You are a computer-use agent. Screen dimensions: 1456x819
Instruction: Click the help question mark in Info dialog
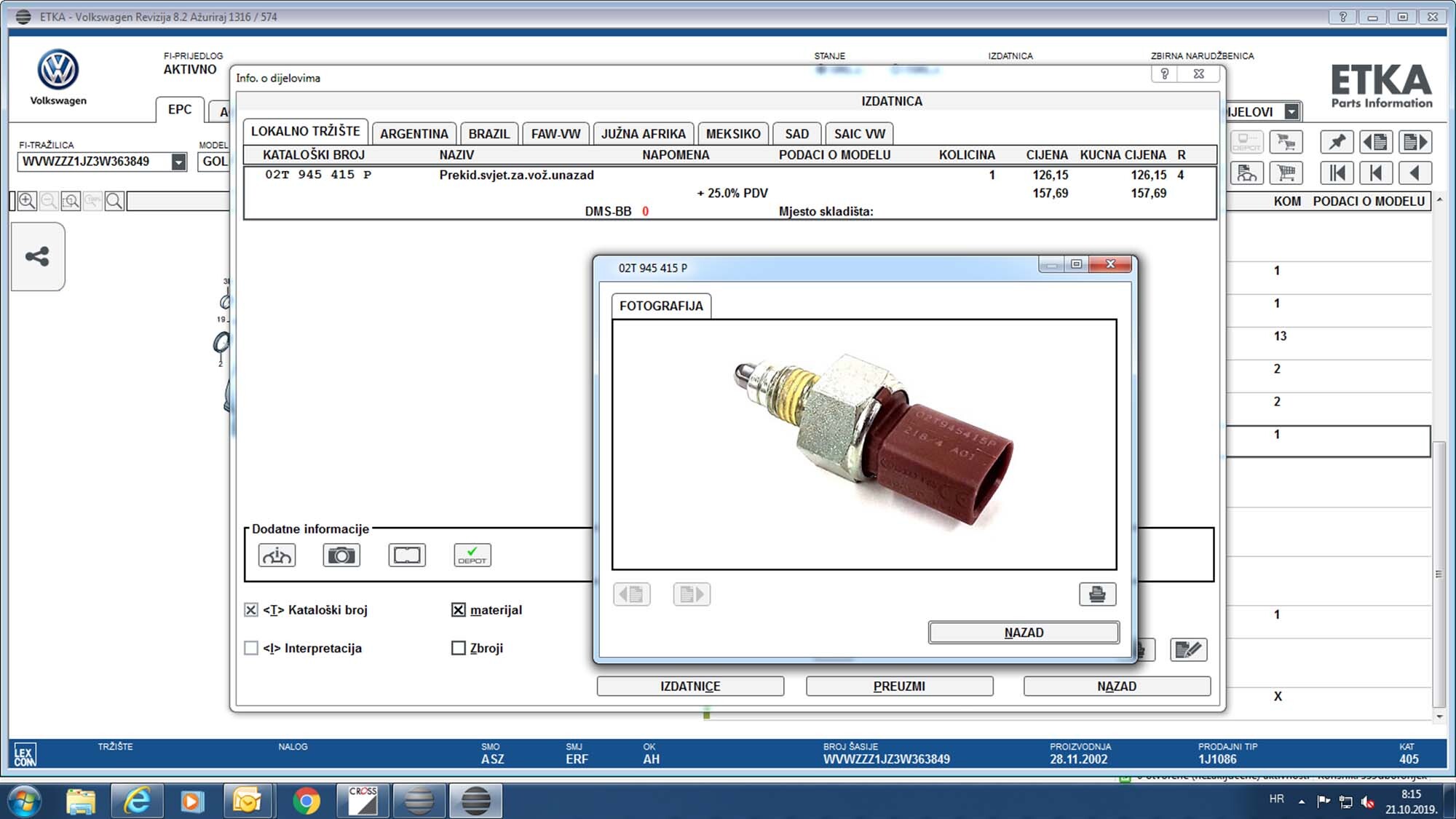(1165, 74)
